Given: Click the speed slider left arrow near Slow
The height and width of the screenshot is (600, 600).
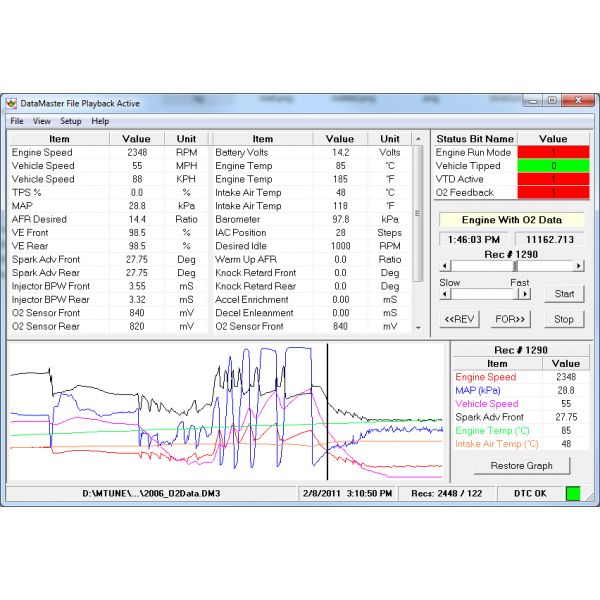Looking at the screenshot, I should [x=444, y=294].
